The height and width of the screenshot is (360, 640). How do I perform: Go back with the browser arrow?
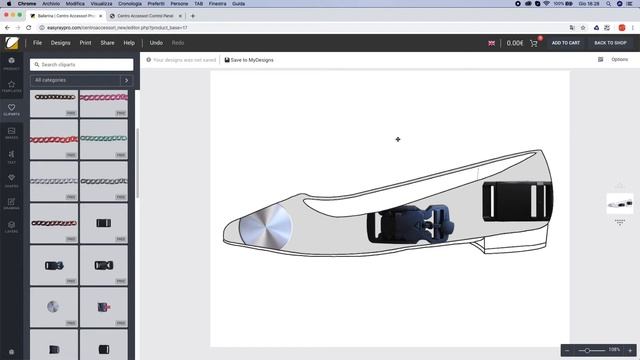pos(7,28)
